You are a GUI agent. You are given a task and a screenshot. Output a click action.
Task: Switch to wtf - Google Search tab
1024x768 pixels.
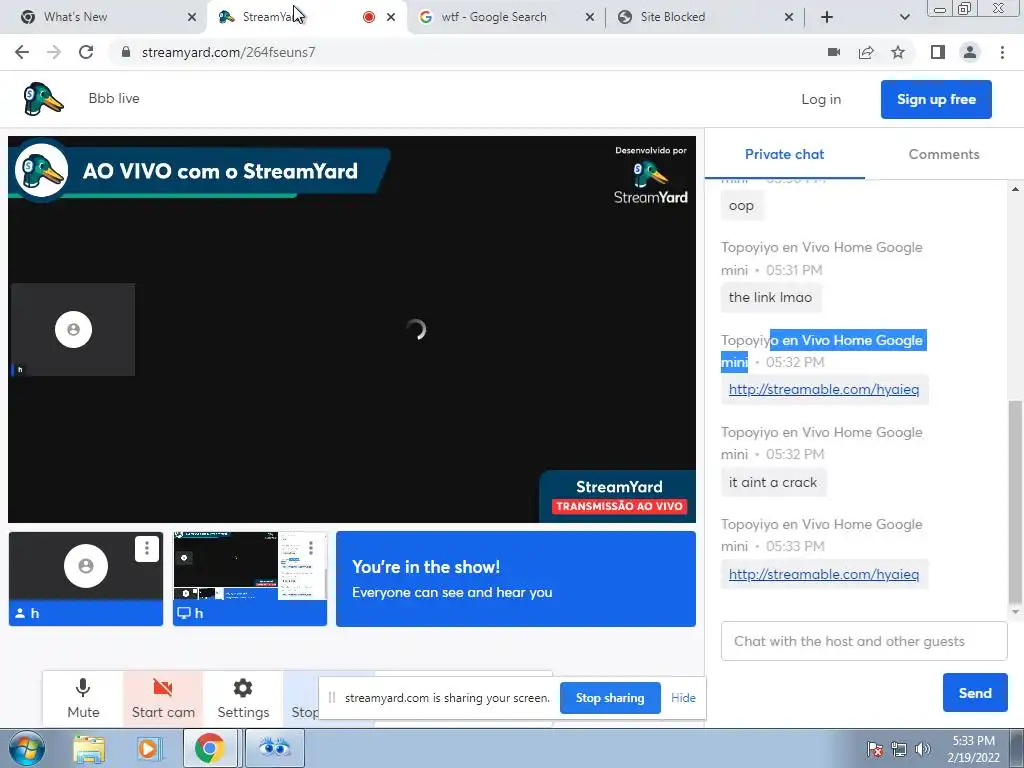click(506, 17)
